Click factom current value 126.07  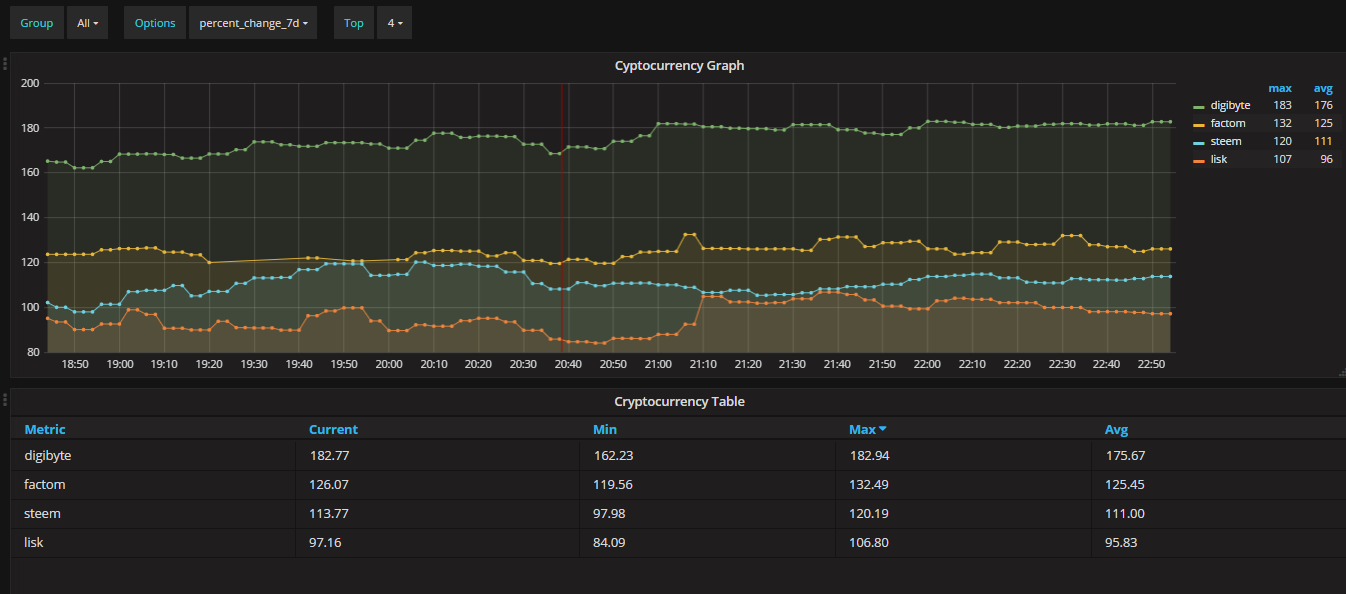329,484
